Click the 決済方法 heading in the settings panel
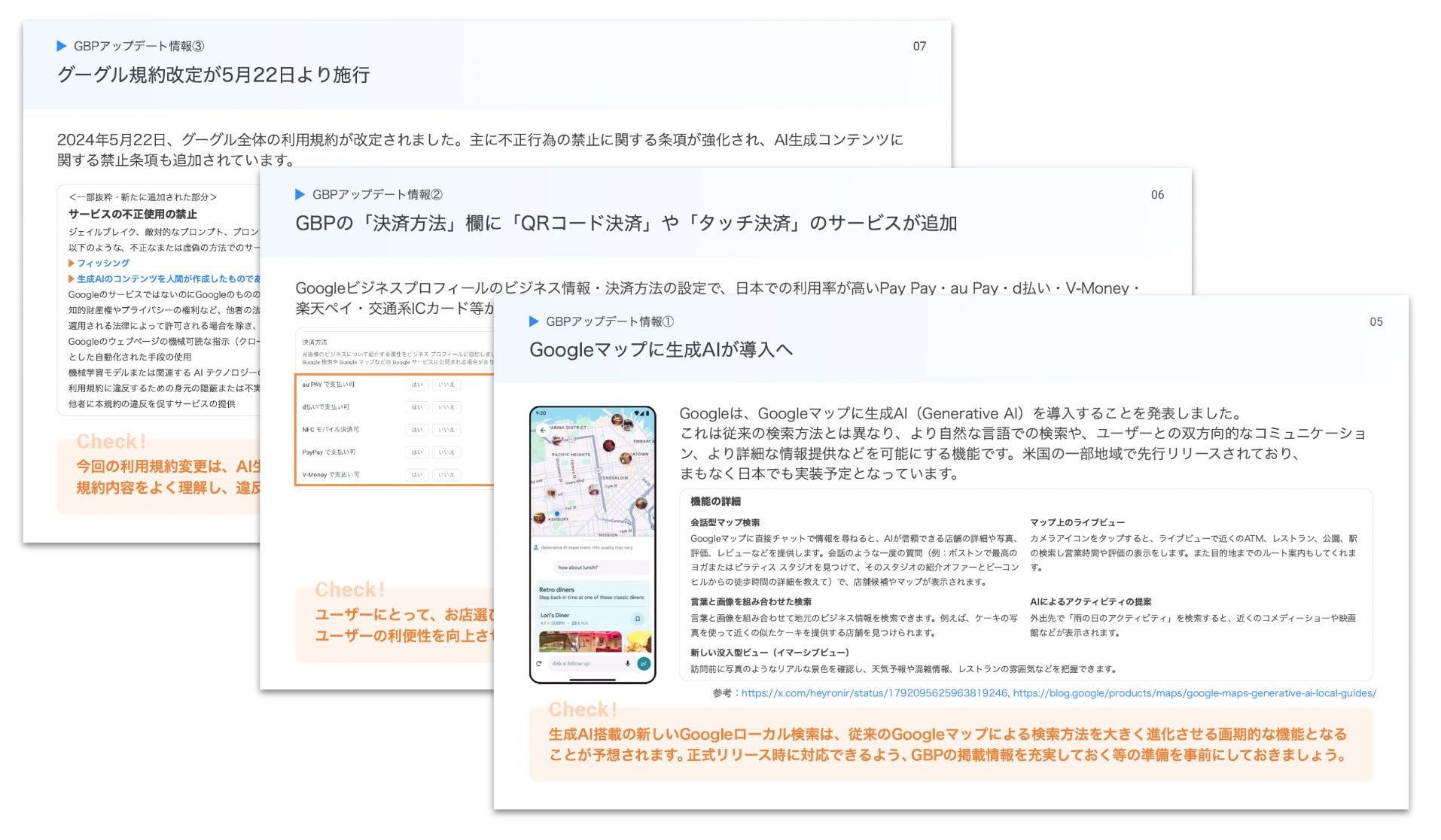This screenshot has height=840, width=1441. tap(315, 342)
